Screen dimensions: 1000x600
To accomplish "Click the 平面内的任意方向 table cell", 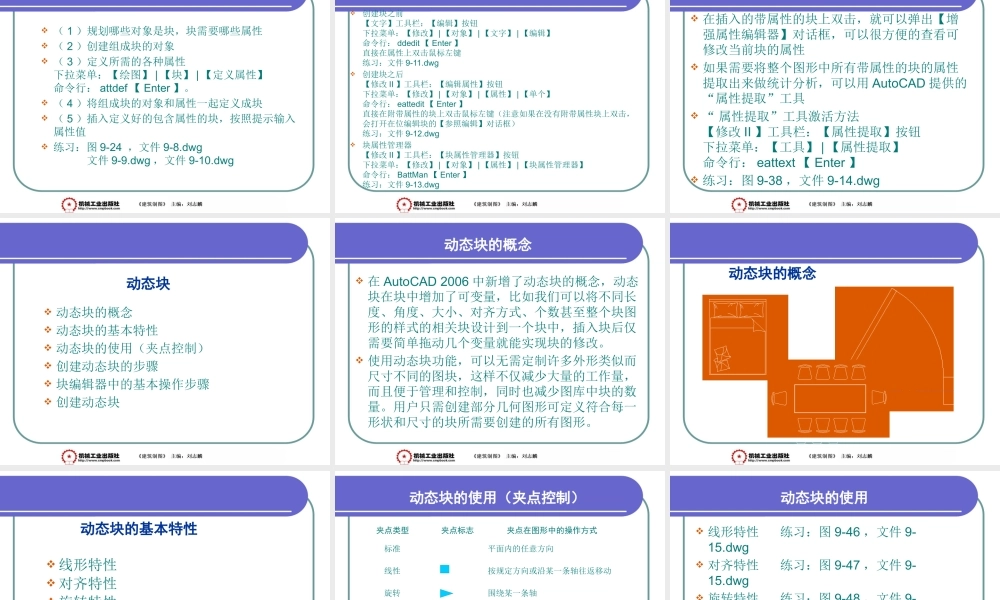I will tap(520, 548).
